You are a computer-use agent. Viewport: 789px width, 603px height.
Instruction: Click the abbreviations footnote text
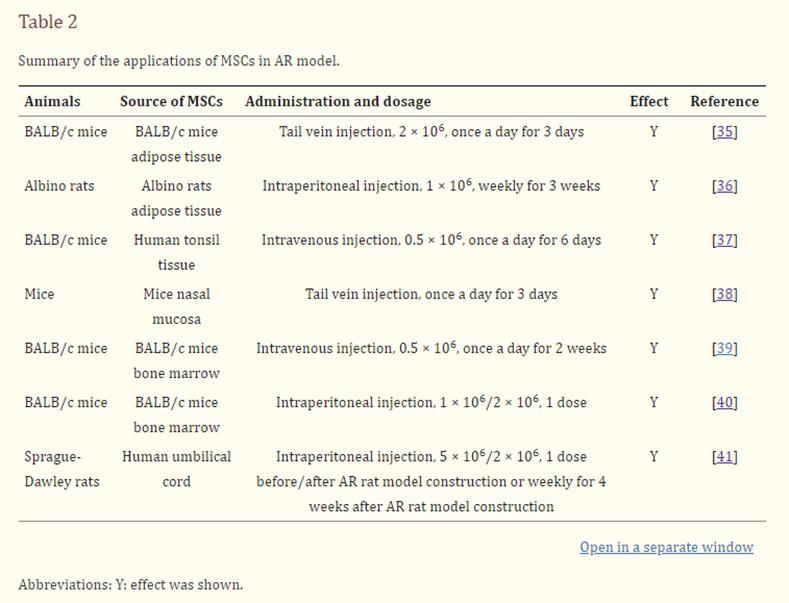click(x=130, y=584)
